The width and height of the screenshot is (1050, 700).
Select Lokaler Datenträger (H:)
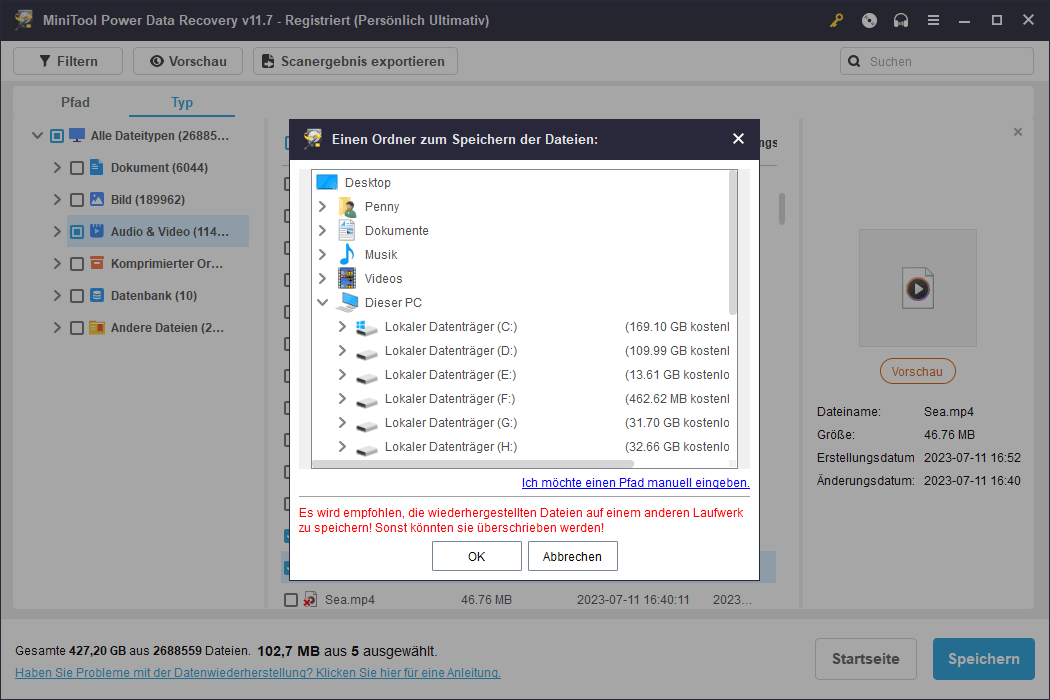coord(451,447)
